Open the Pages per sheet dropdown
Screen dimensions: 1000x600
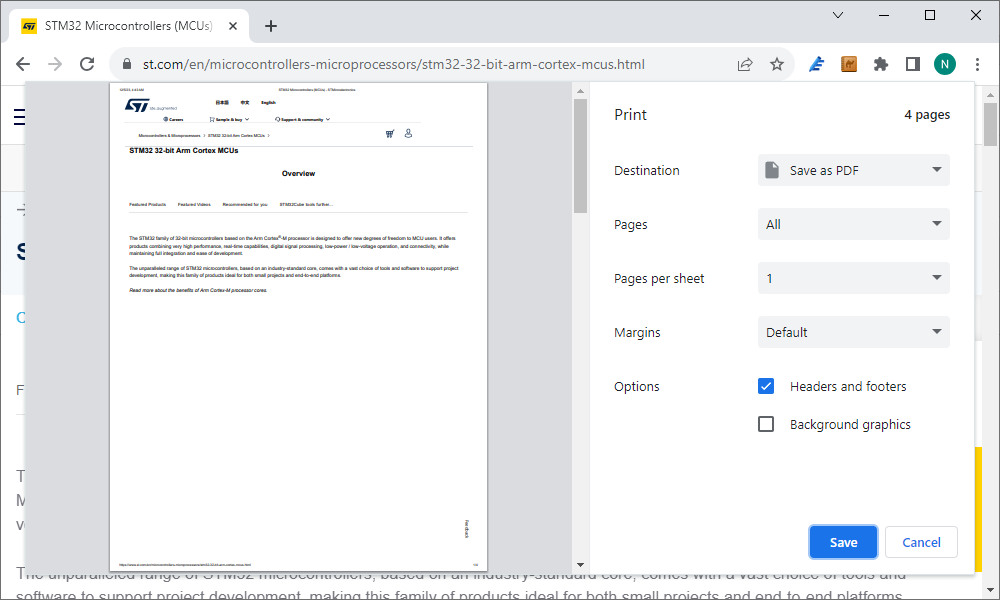[x=853, y=277]
